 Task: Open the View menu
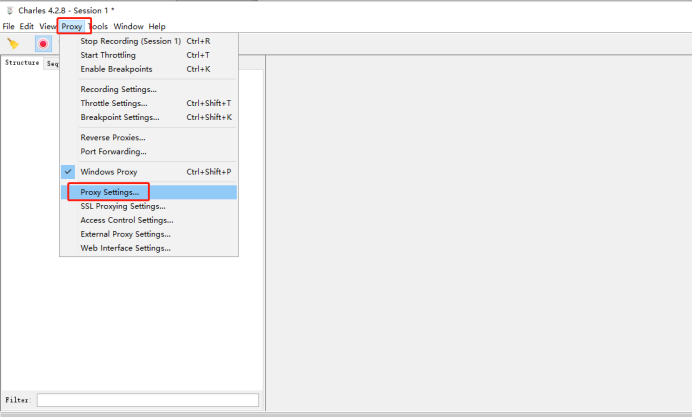coord(47,27)
